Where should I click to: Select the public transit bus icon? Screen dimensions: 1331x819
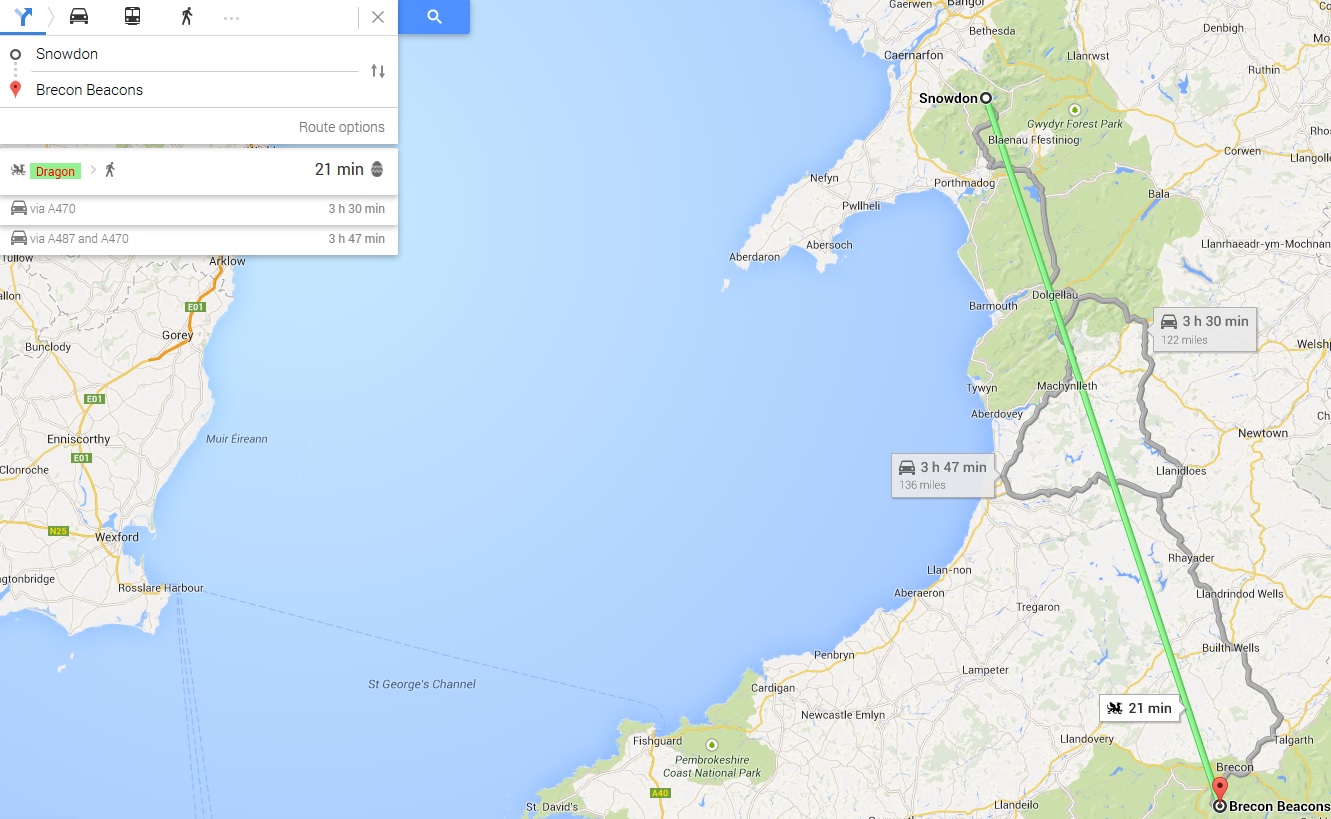132,16
